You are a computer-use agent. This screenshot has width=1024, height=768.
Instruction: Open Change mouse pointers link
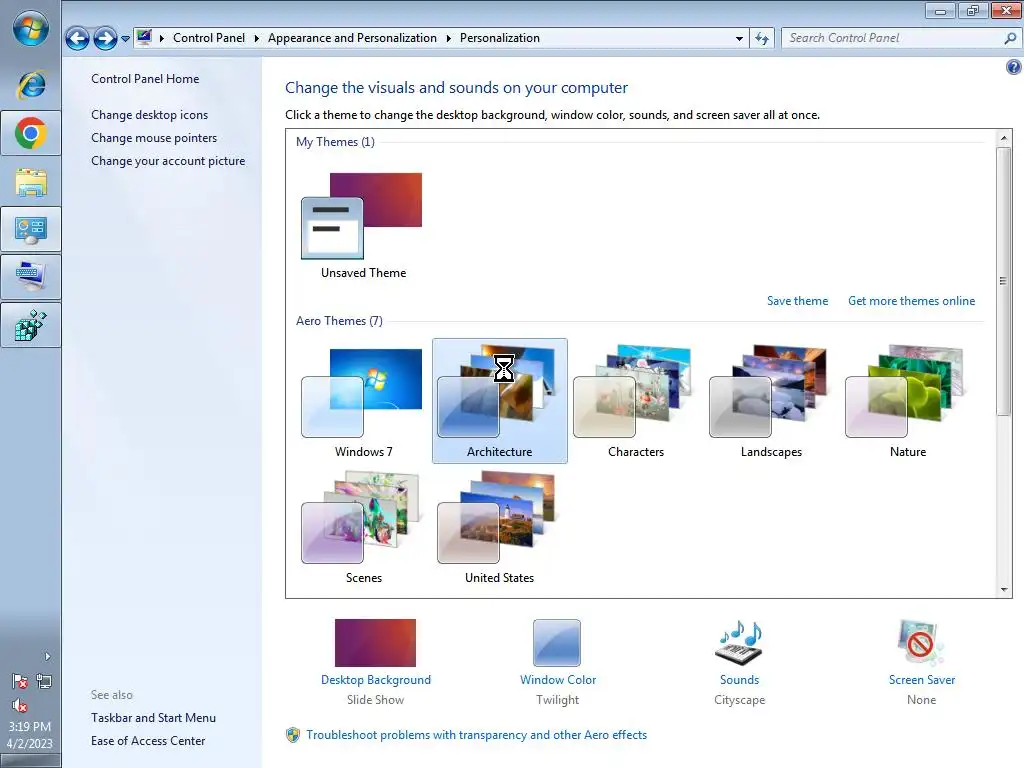[154, 138]
